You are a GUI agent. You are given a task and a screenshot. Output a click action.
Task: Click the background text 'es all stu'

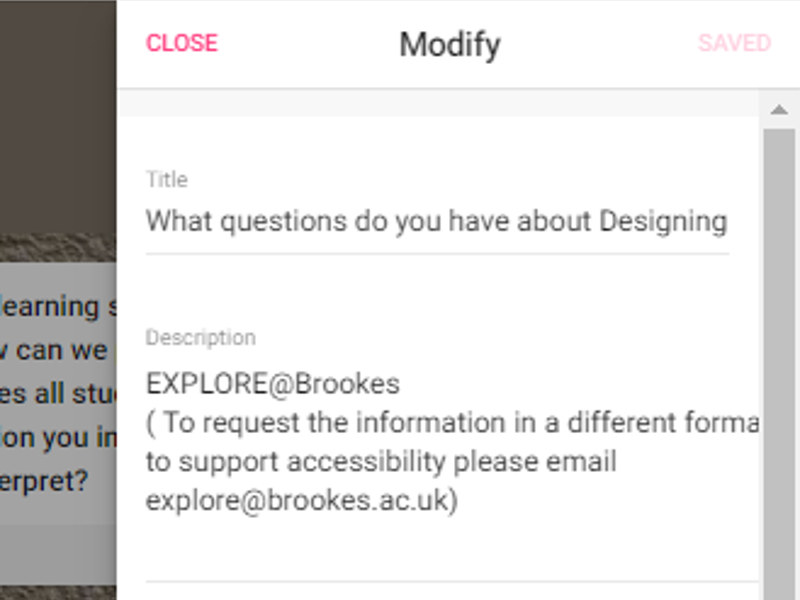(50, 393)
